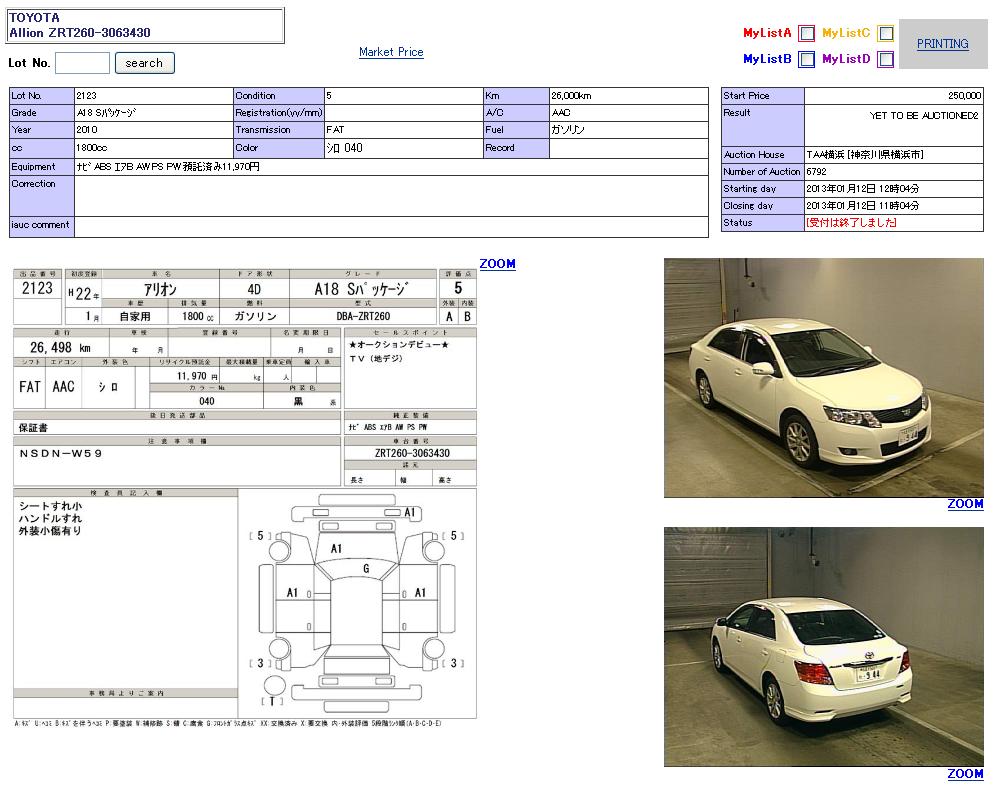Viewport: 1004px width, 792px height.
Task: Enable the MyListB checkbox
Action: [807, 59]
